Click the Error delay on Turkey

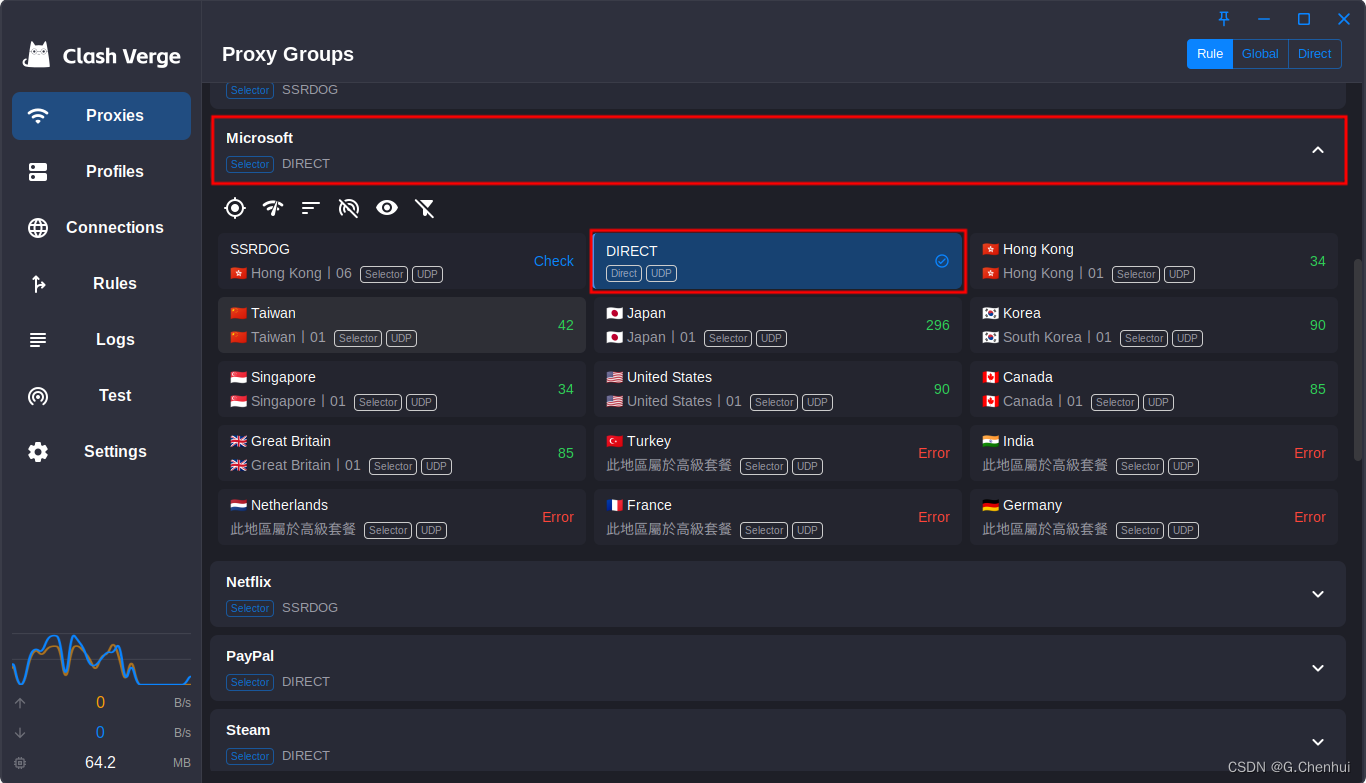(934, 453)
